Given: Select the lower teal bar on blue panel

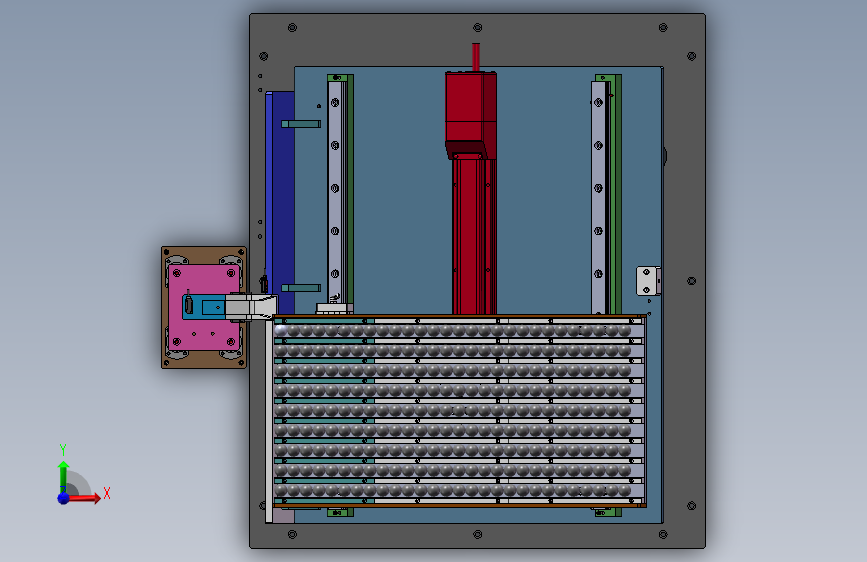Looking at the screenshot, I should click(x=301, y=288).
